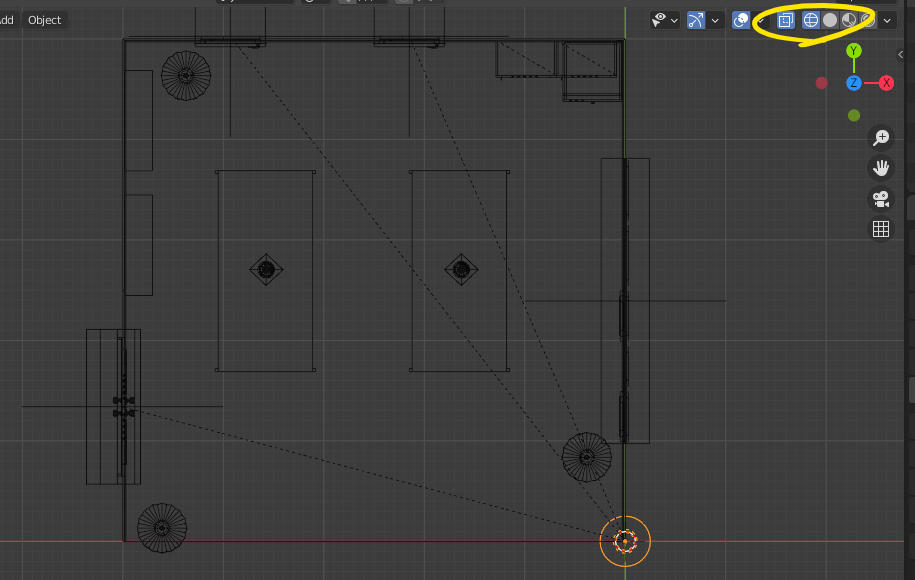Switch to rendered viewport shading
This screenshot has height=580, width=915.
click(x=868, y=20)
